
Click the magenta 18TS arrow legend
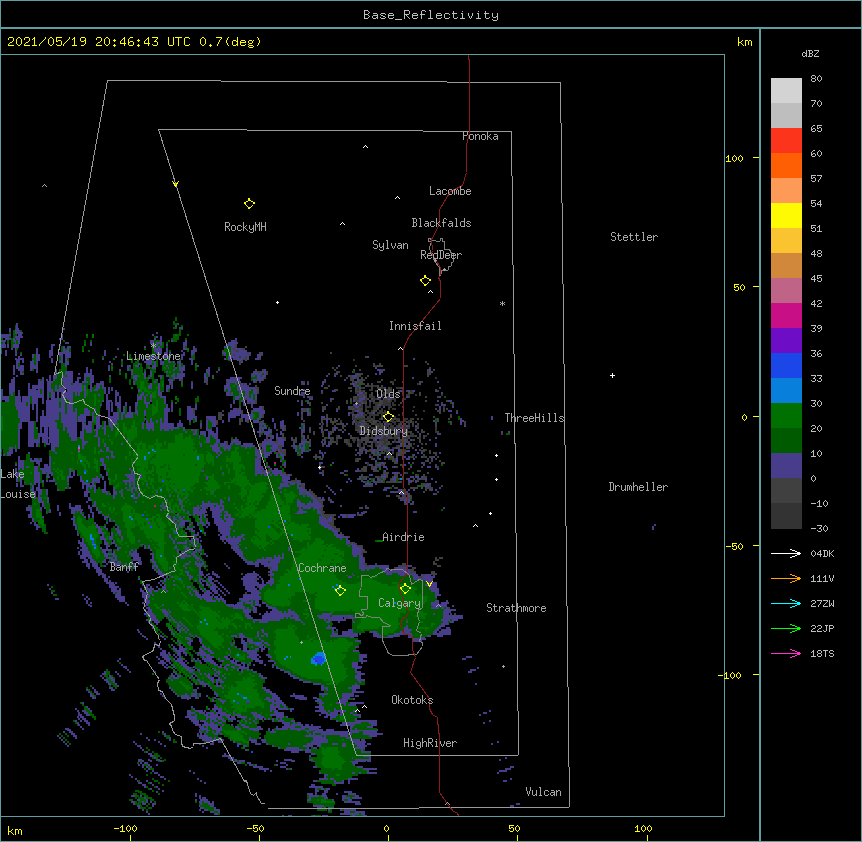(786, 653)
